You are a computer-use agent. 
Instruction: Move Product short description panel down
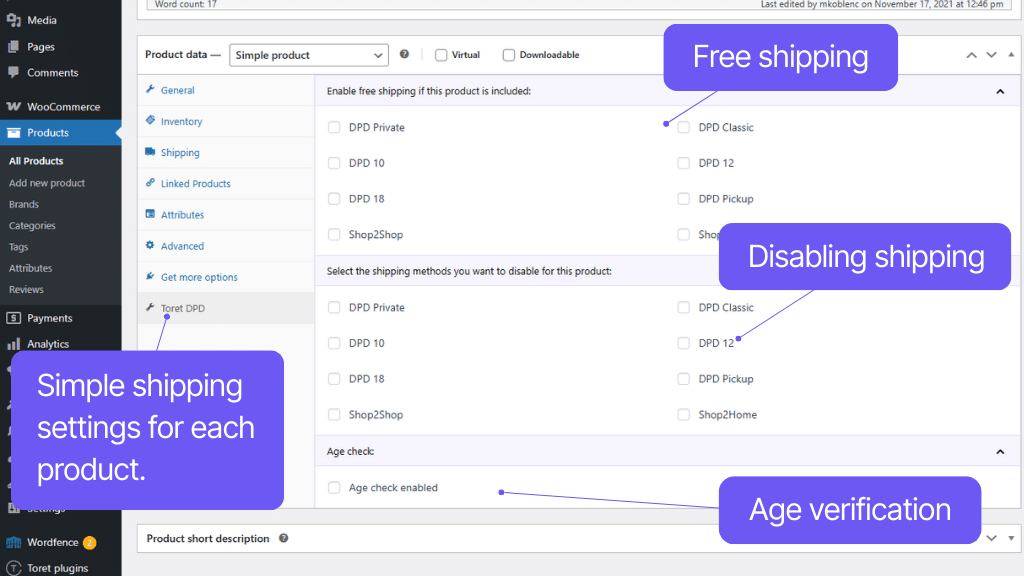click(991, 538)
